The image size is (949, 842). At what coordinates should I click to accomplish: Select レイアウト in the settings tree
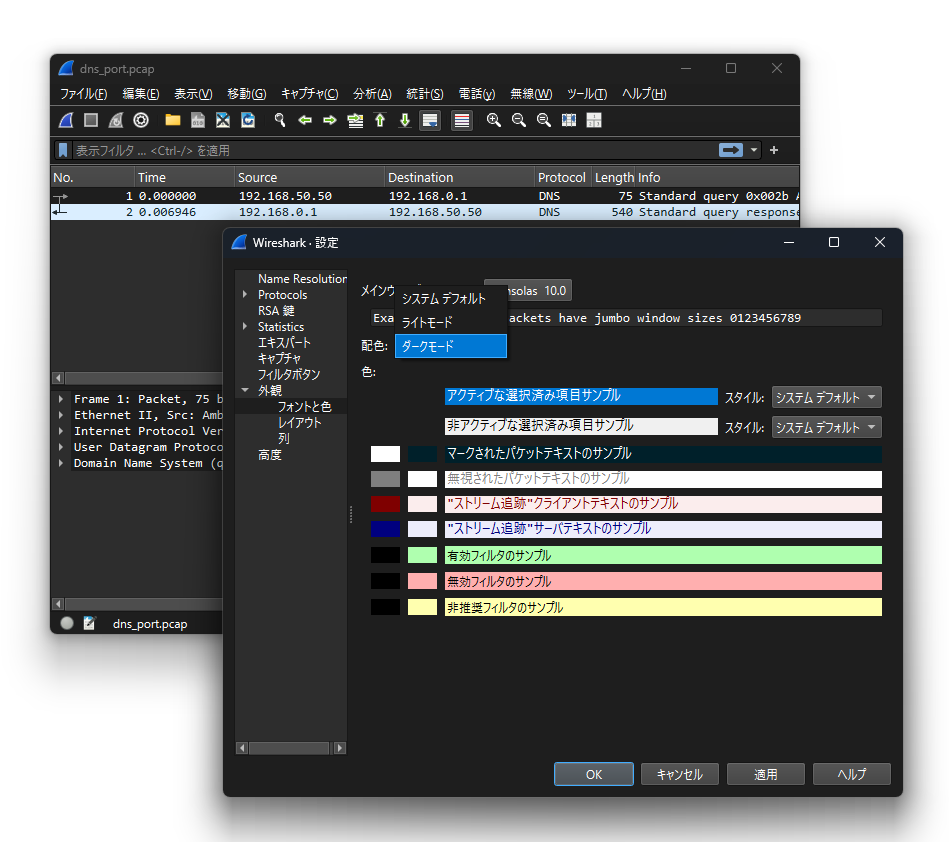tap(299, 423)
